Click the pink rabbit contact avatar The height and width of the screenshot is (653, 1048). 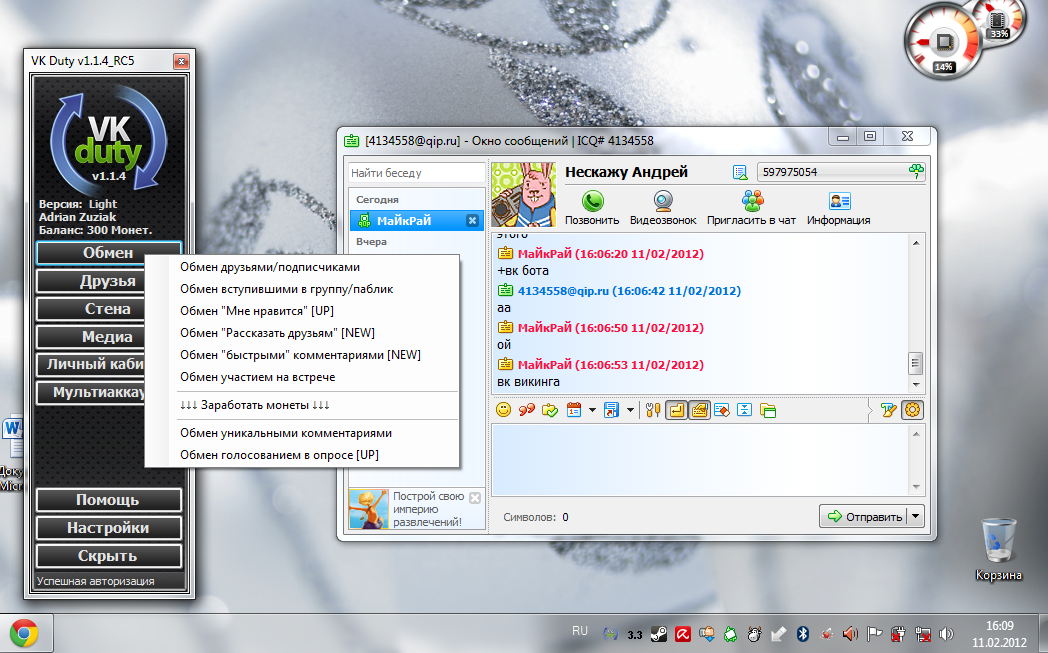click(x=523, y=194)
